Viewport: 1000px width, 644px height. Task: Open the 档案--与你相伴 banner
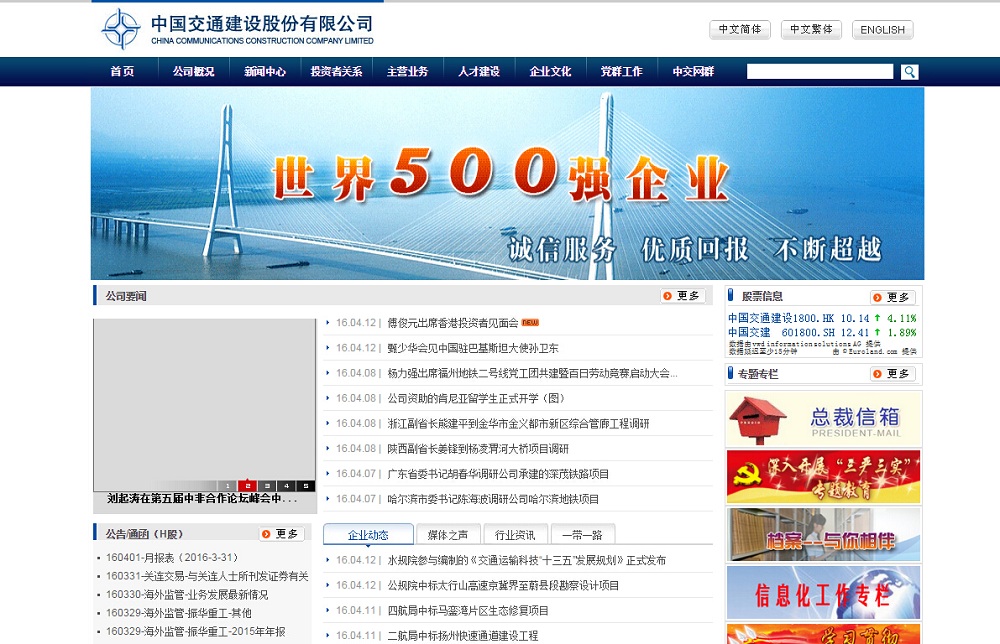[x=823, y=534]
